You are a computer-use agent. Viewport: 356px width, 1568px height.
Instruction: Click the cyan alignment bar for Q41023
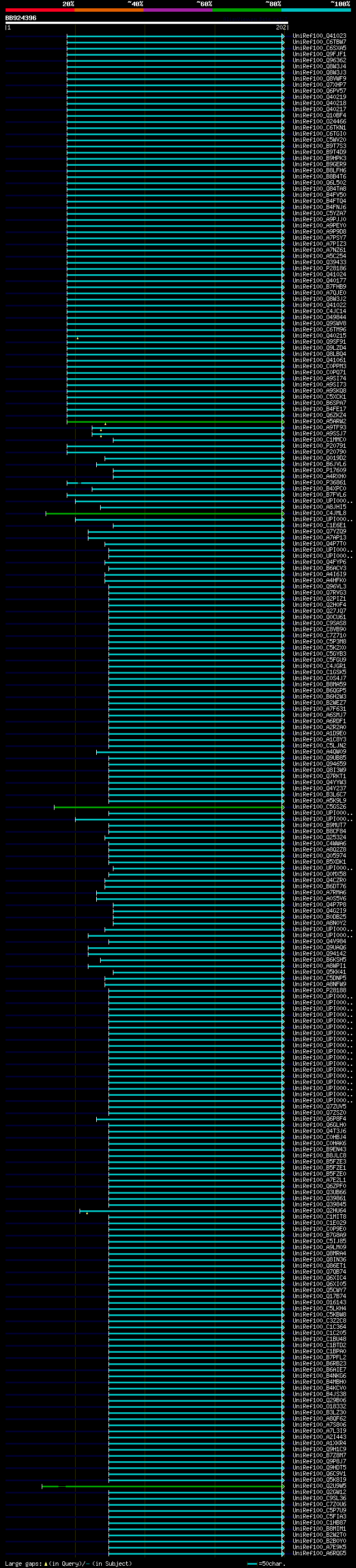[x=175, y=37]
